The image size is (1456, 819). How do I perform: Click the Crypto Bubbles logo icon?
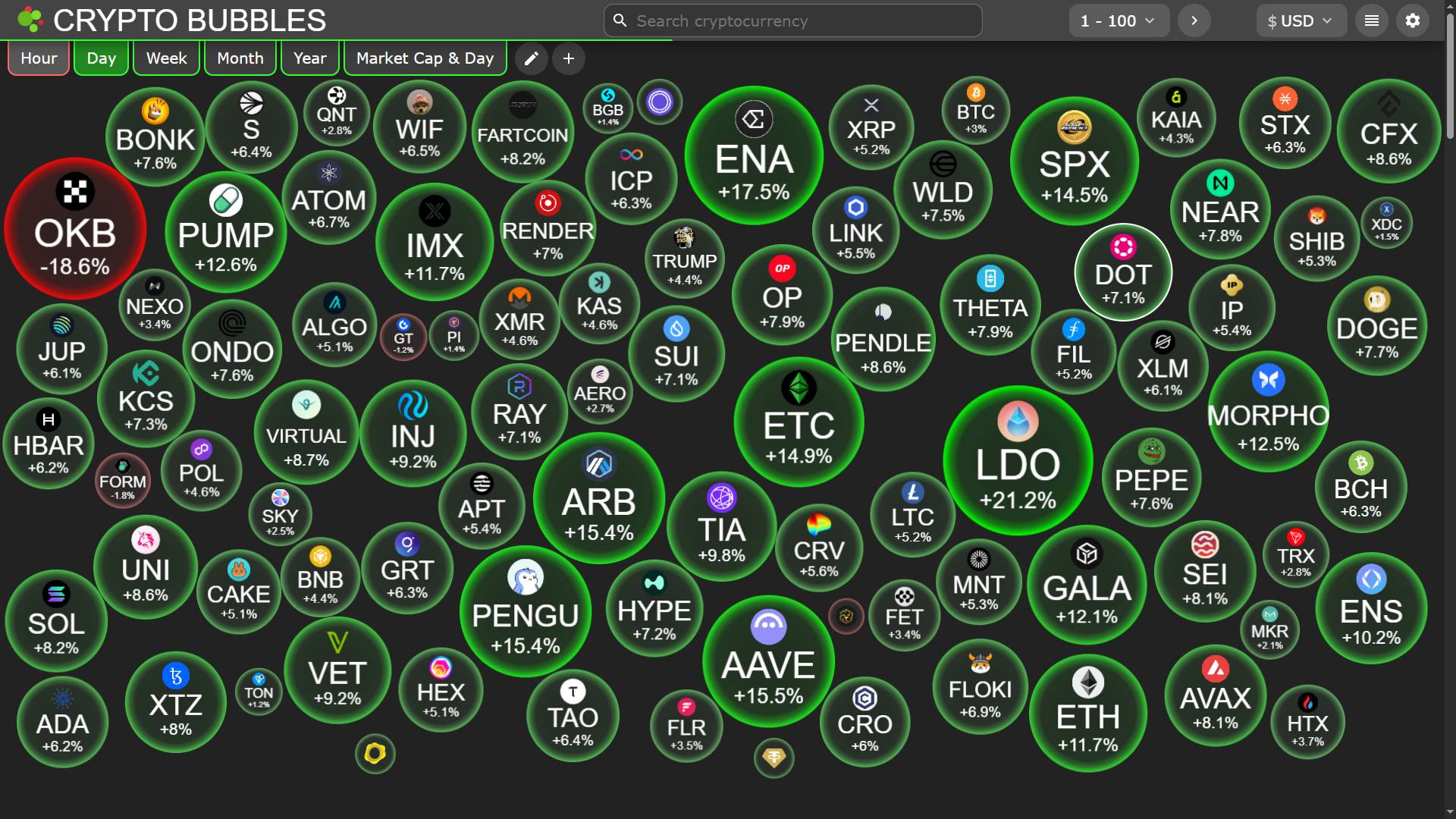30,20
